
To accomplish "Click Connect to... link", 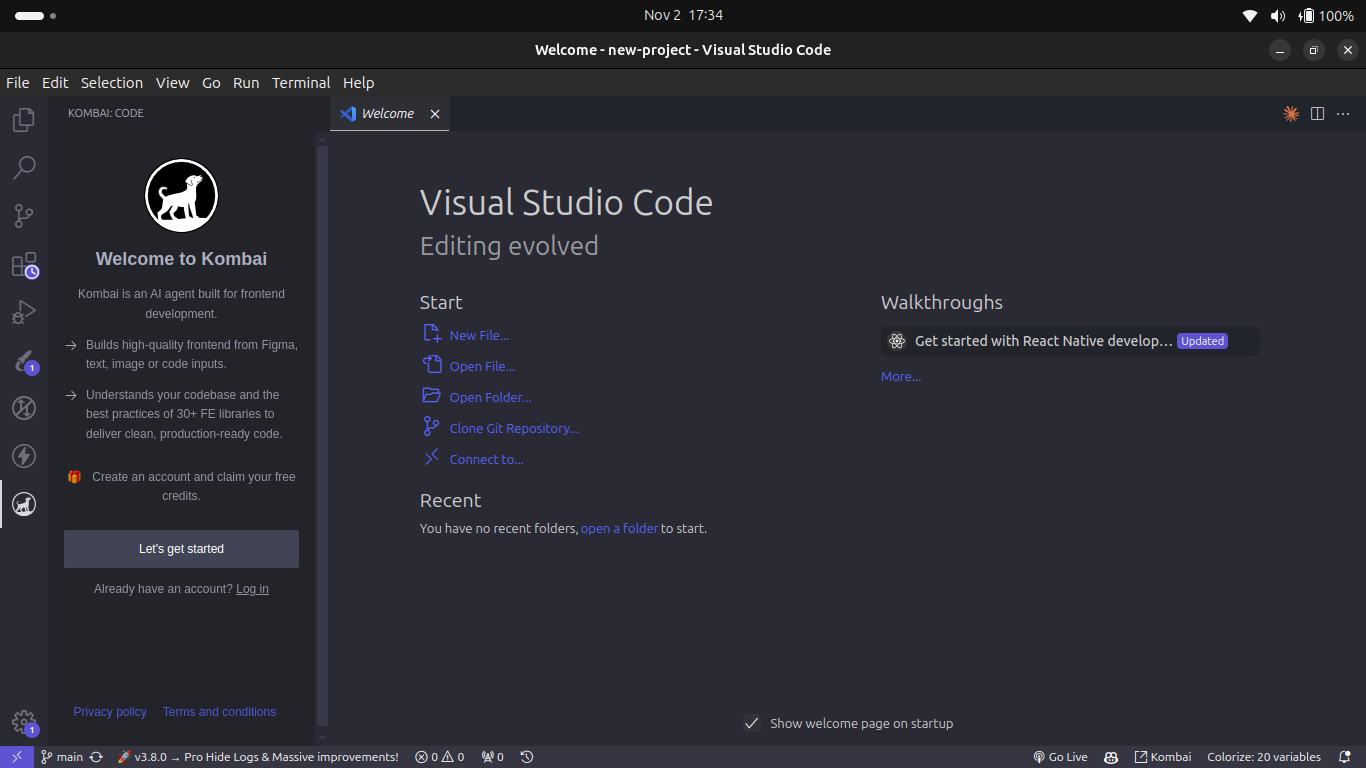I will (473, 459).
